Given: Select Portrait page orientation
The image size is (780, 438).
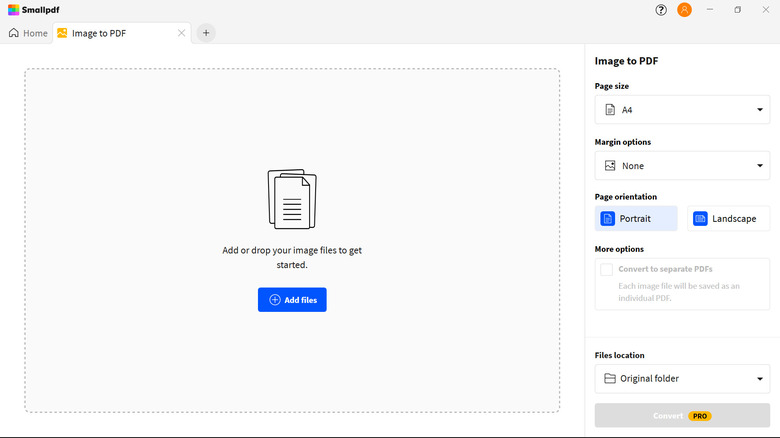Looking at the screenshot, I should click(x=636, y=219).
